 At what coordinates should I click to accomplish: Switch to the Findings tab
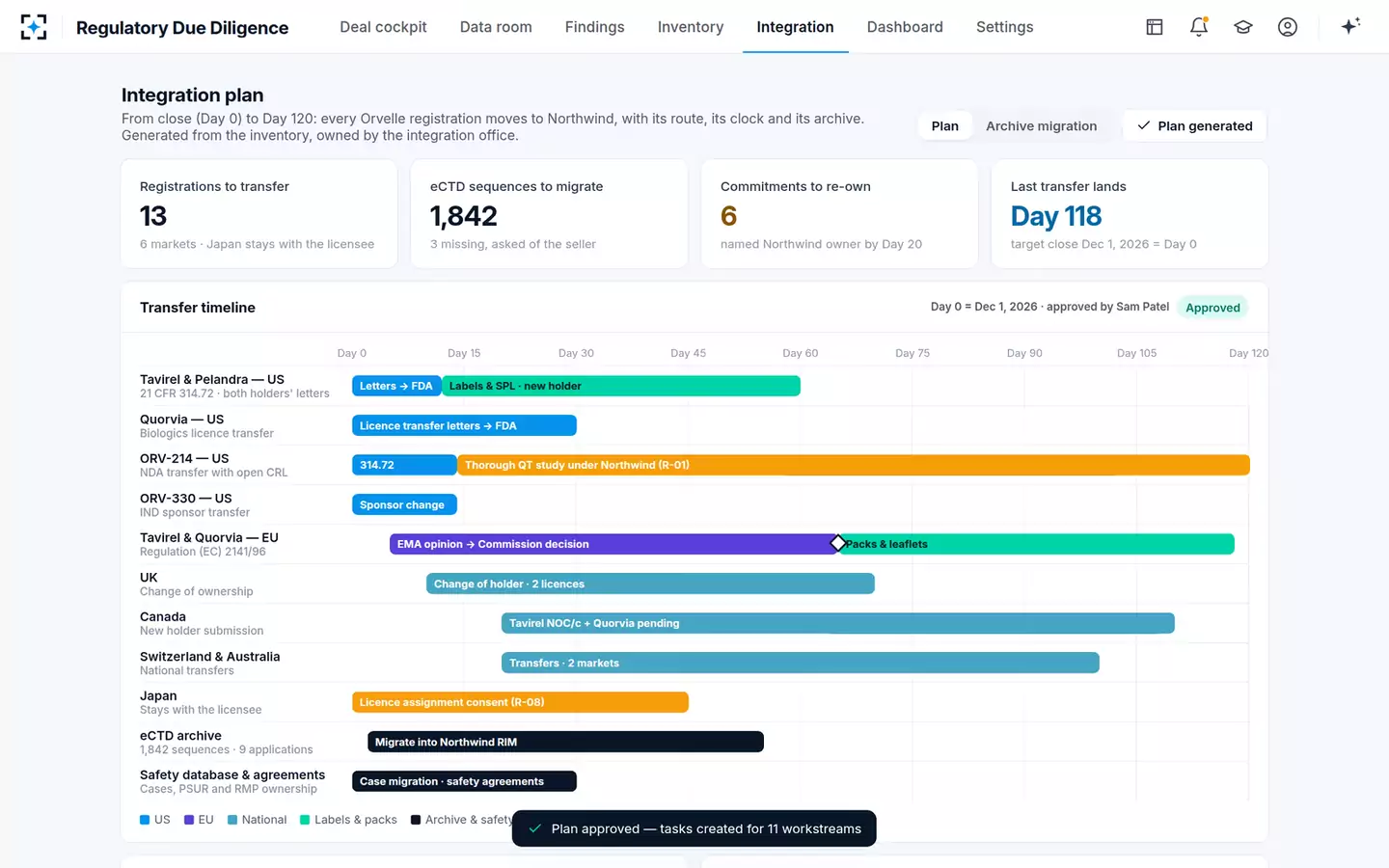click(594, 27)
